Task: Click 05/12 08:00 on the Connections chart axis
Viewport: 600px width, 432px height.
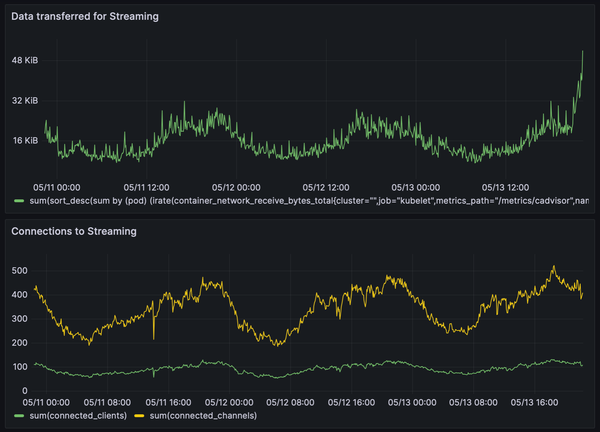Action: pyautogui.click(x=290, y=403)
